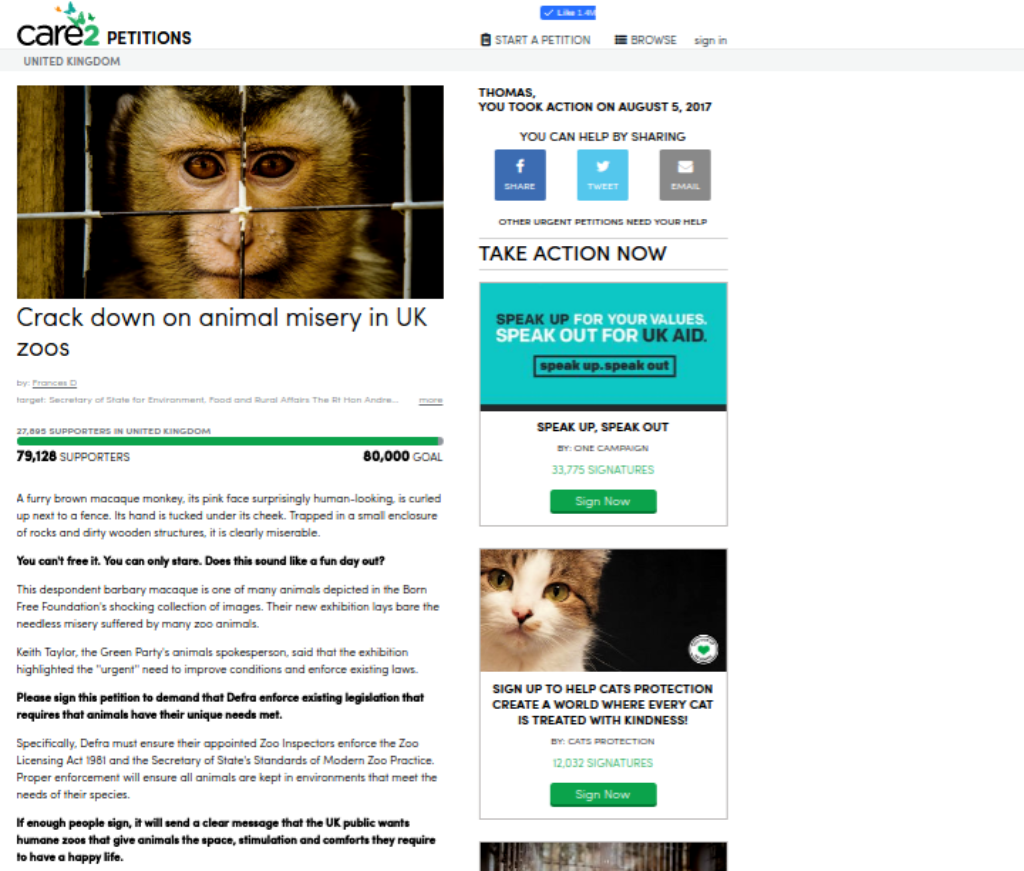Click the Twitter Tweet icon button
This screenshot has width=1024, height=871.
click(x=602, y=175)
